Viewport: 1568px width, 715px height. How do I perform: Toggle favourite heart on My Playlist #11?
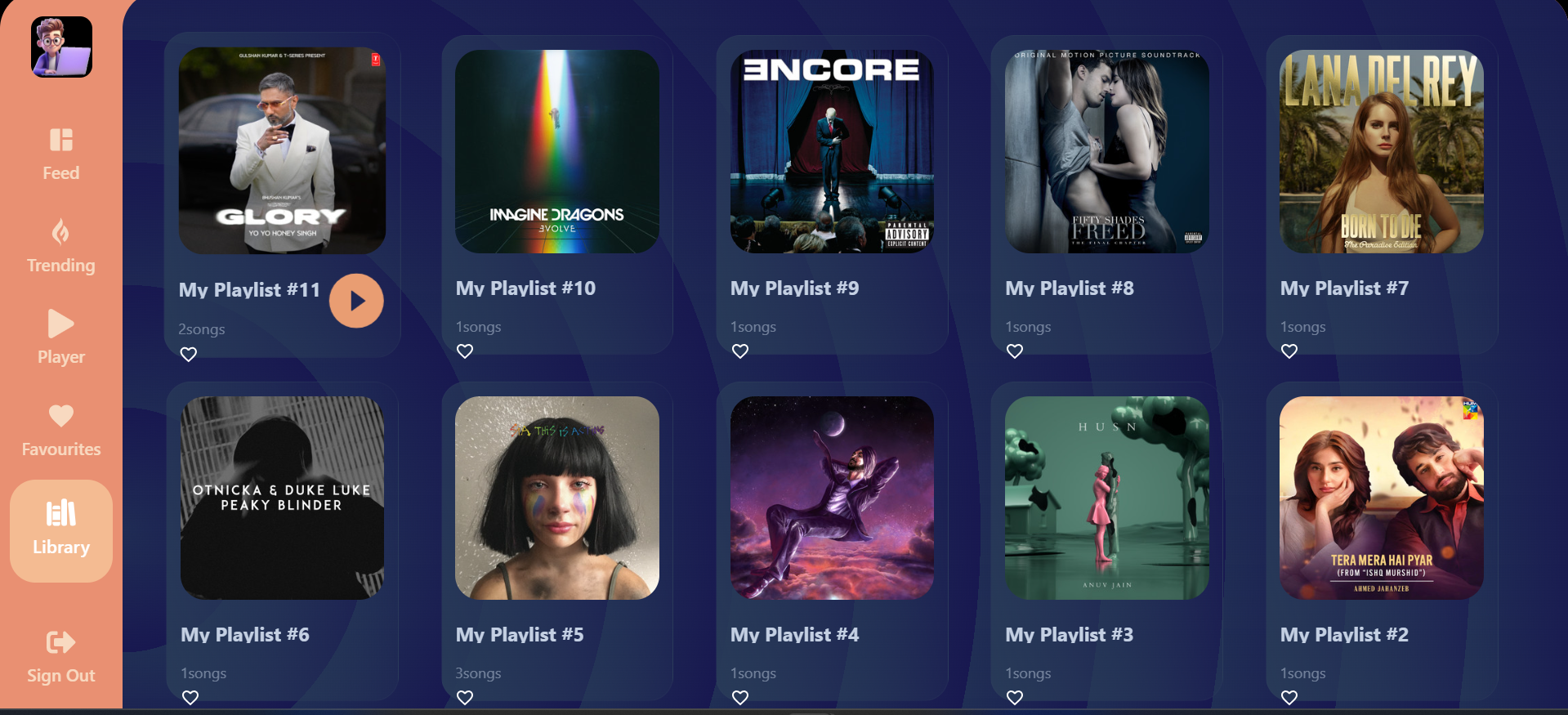189,355
